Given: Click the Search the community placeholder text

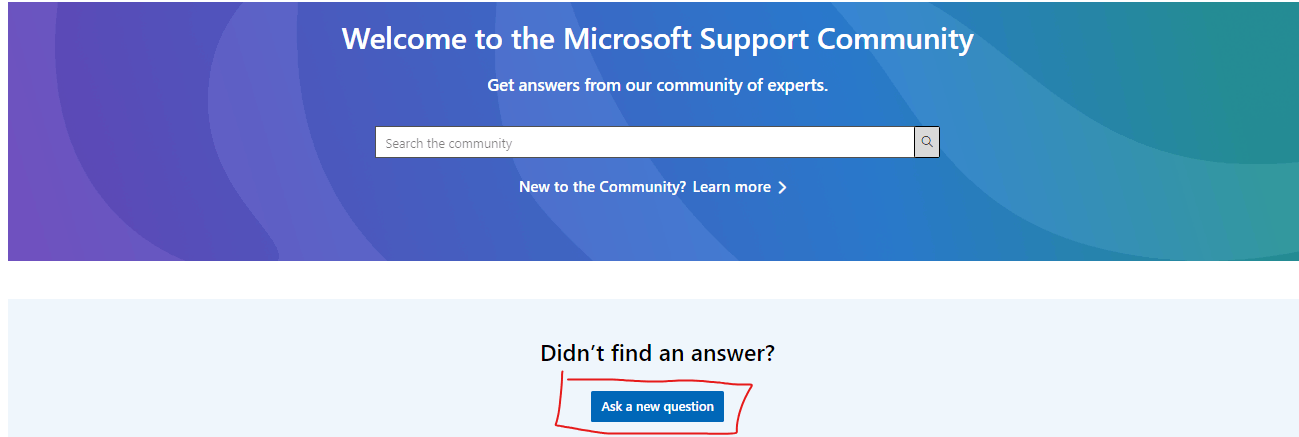Looking at the screenshot, I should (448, 143).
